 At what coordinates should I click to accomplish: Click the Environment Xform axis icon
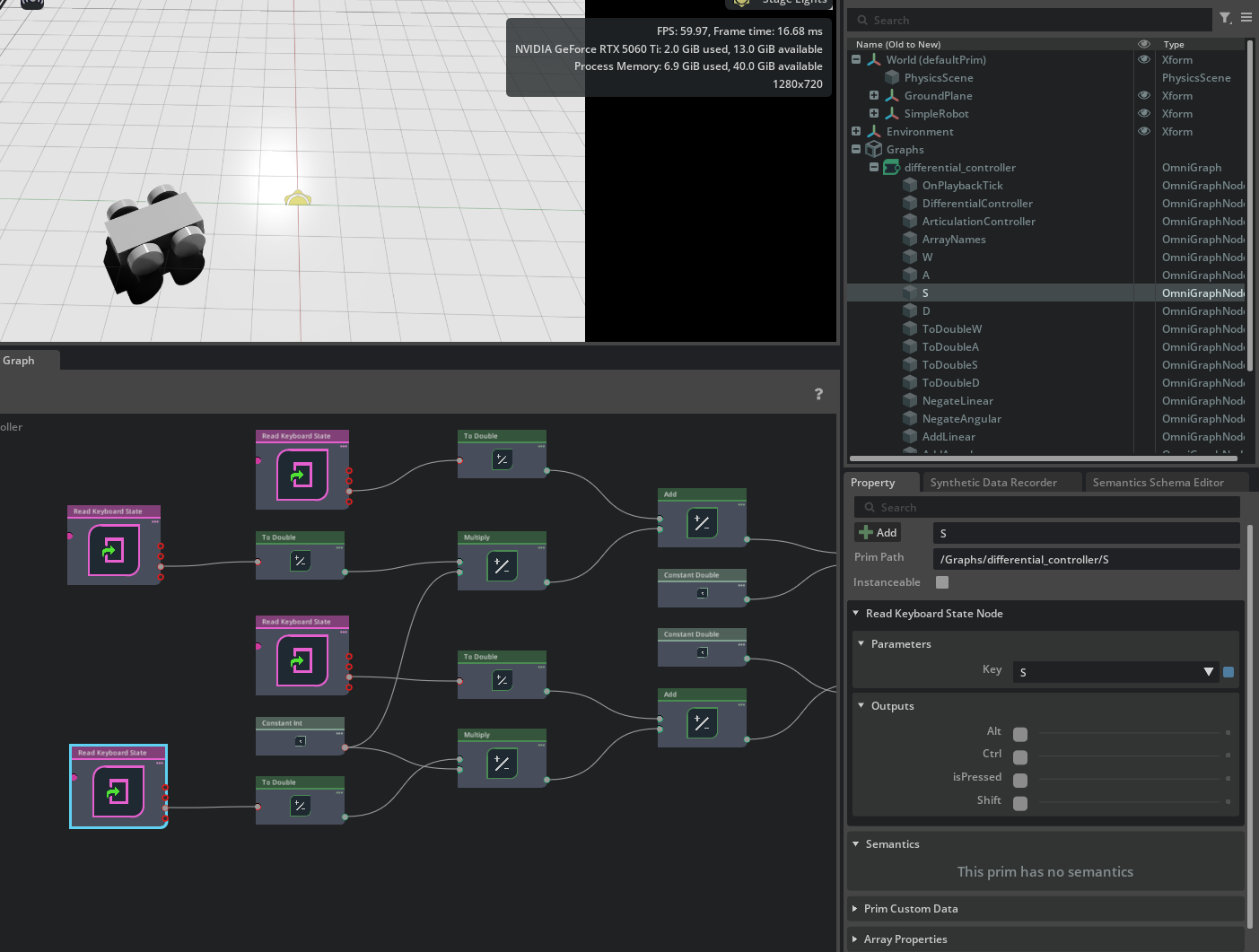[874, 132]
